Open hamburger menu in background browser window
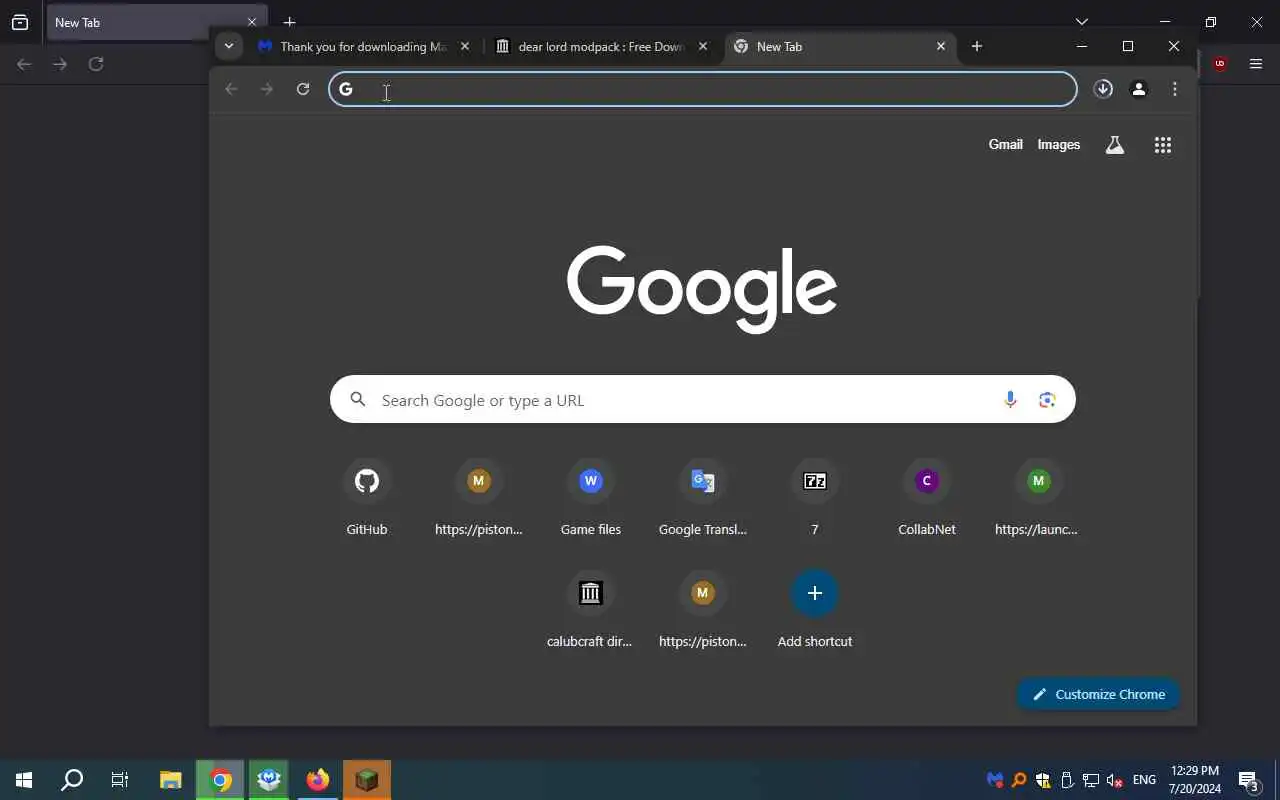Viewport: 1280px width, 800px height. [x=1256, y=64]
